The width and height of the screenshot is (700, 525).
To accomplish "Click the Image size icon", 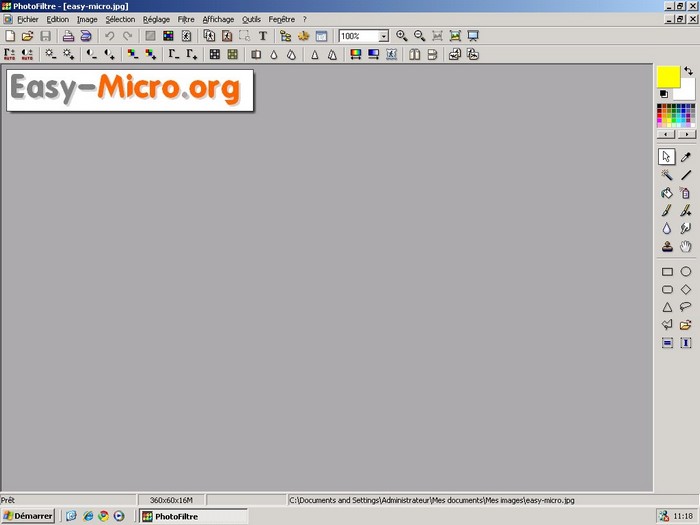I will [209, 36].
